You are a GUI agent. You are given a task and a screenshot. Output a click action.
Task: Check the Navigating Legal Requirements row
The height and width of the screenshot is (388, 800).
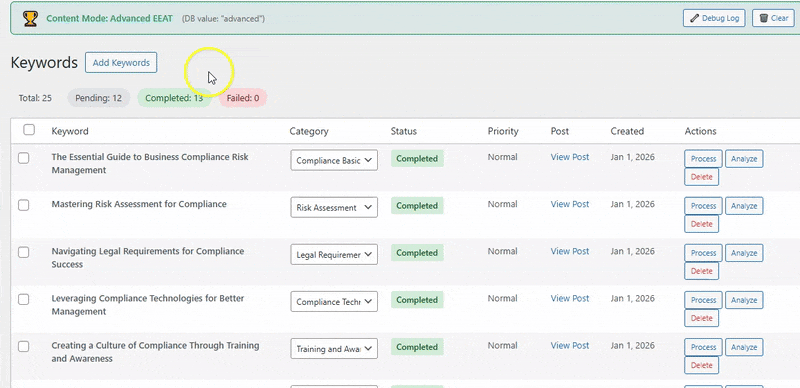[x=23, y=252]
